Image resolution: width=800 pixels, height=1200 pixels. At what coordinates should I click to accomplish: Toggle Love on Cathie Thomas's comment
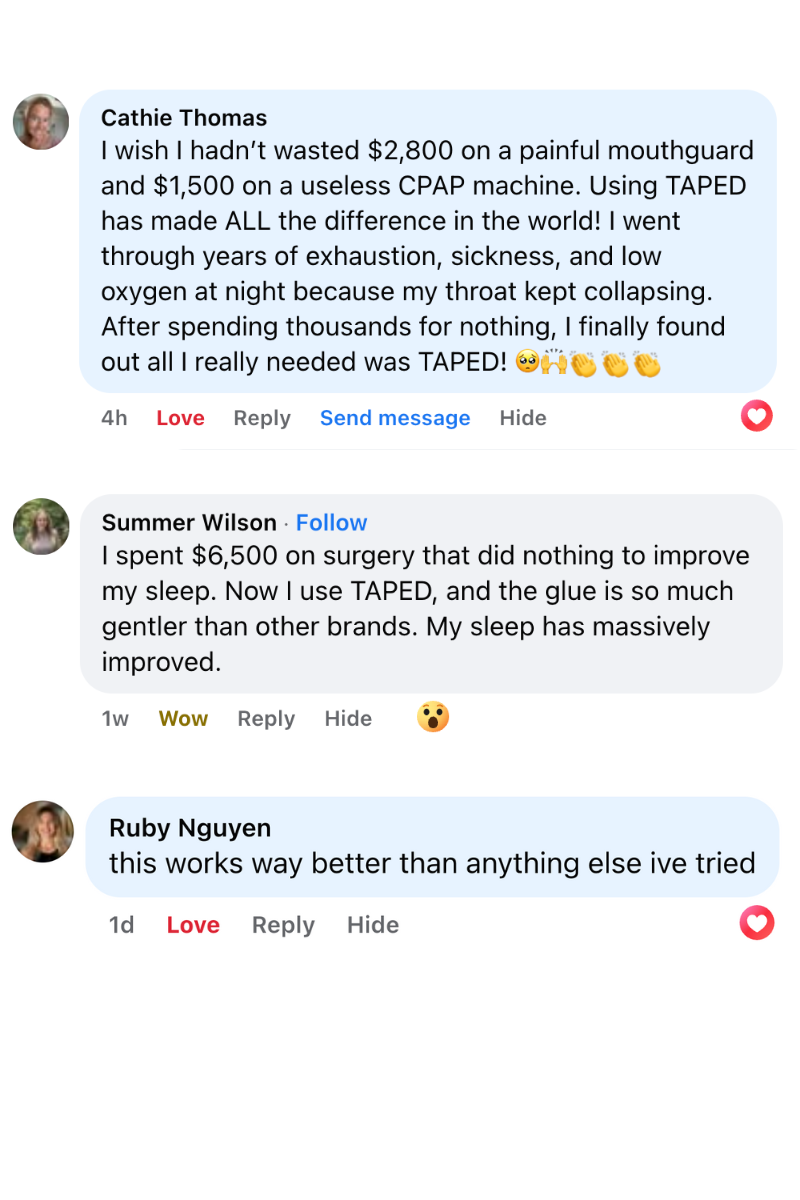point(180,418)
